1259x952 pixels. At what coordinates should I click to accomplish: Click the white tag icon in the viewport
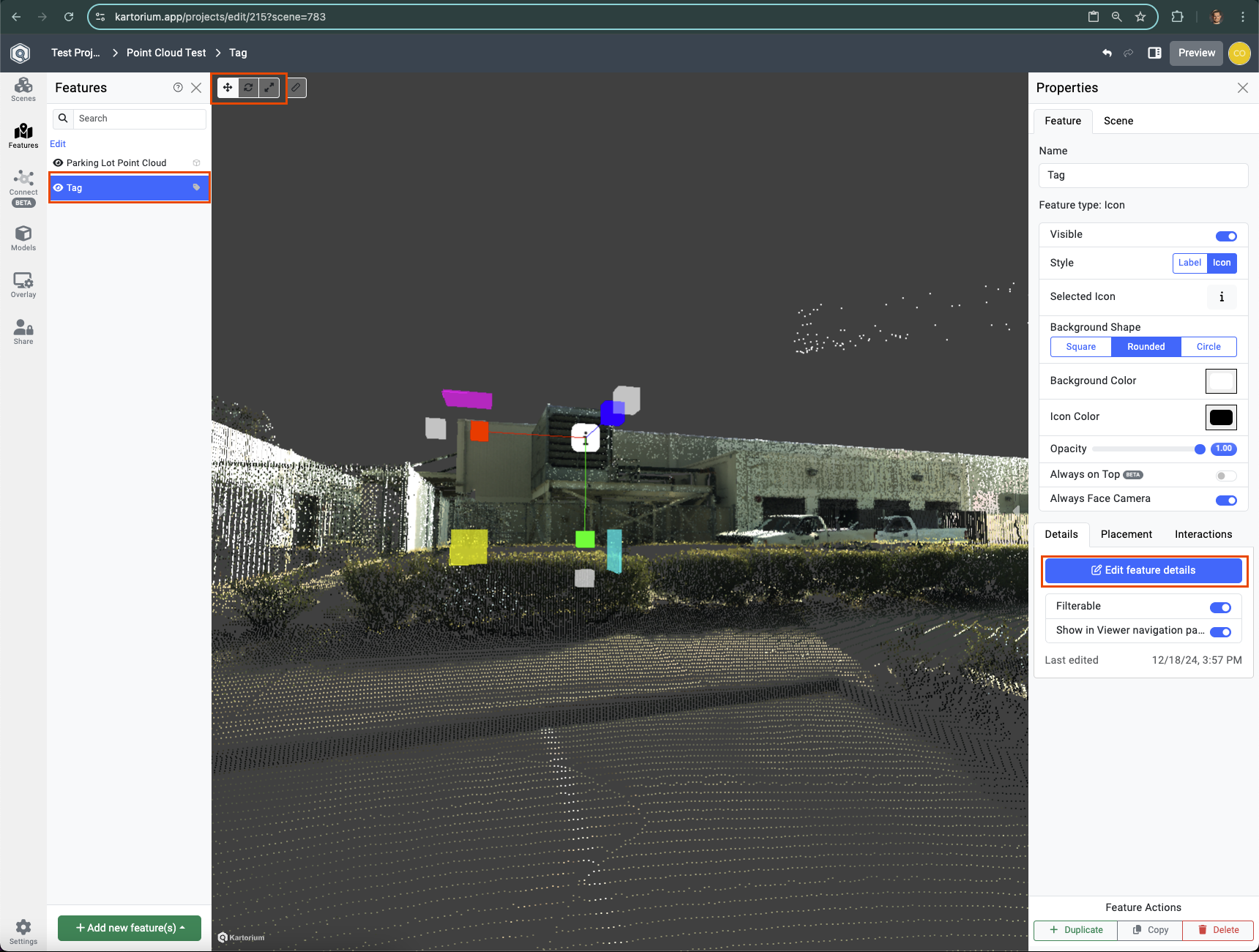tap(586, 439)
